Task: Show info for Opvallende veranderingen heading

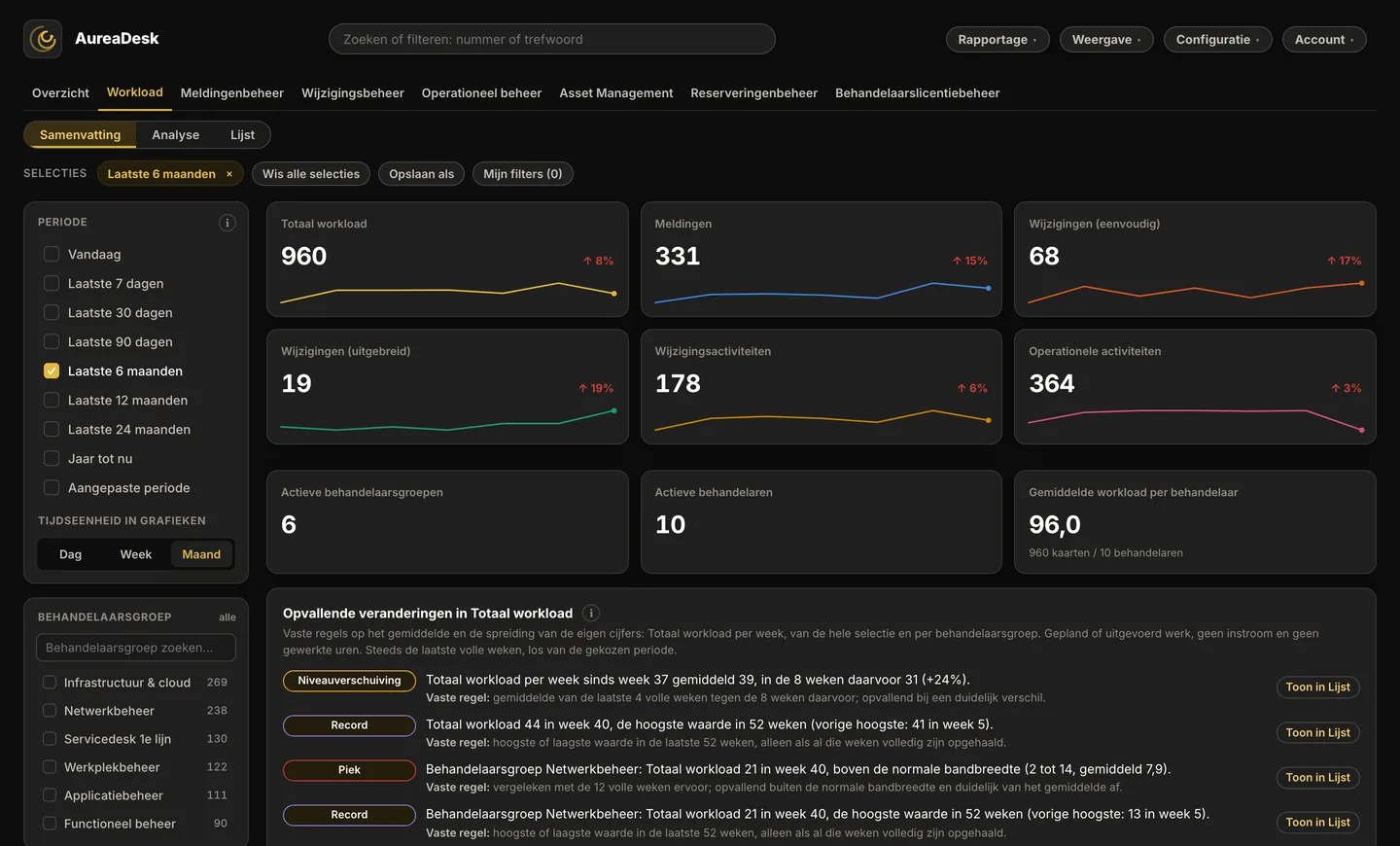Action: point(591,614)
